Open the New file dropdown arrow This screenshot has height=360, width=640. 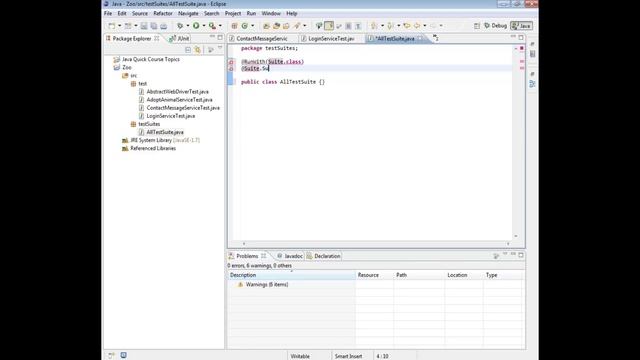[x=120, y=26]
